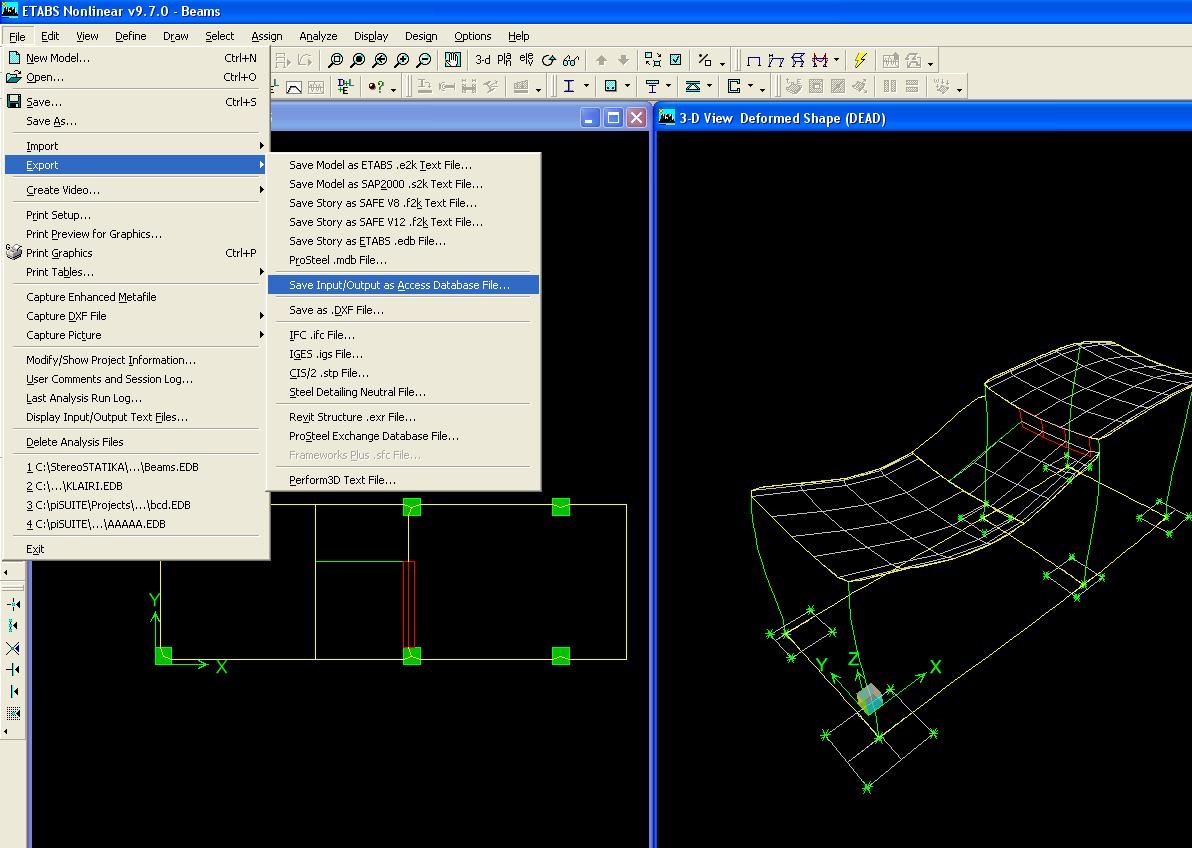Image resolution: width=1192 pixels, height=848 pixels.
Task: Expand the Capture Picture submenu
Action: click(137, 335)
